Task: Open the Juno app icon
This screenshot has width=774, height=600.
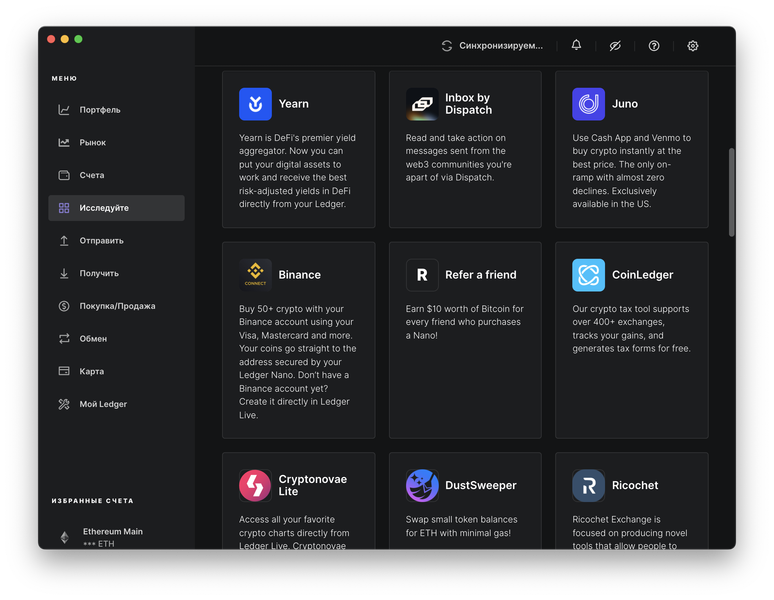Action: (588, 104)
